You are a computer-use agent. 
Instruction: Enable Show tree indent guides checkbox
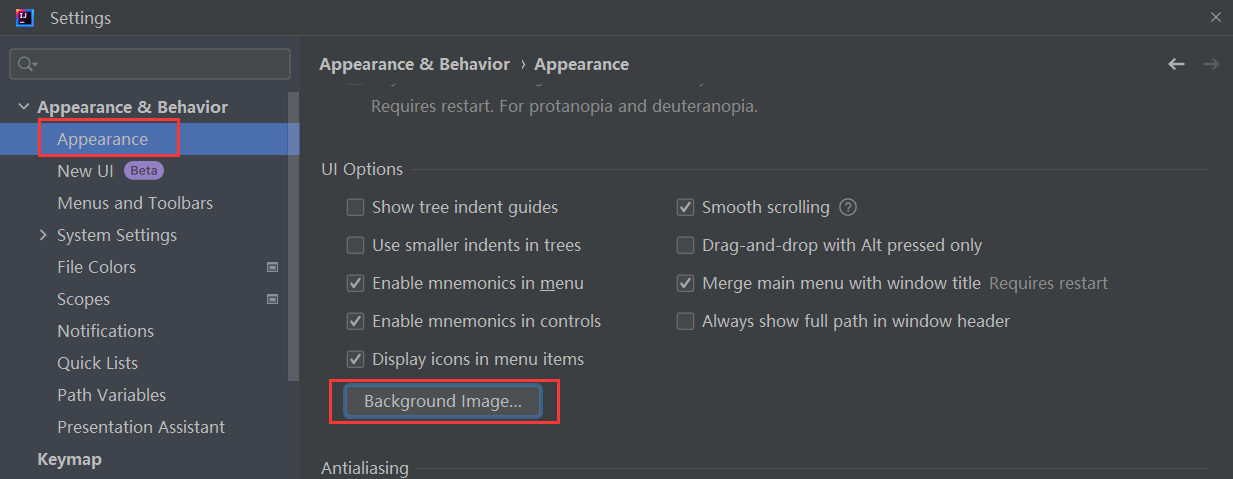(x=355, y=208)
